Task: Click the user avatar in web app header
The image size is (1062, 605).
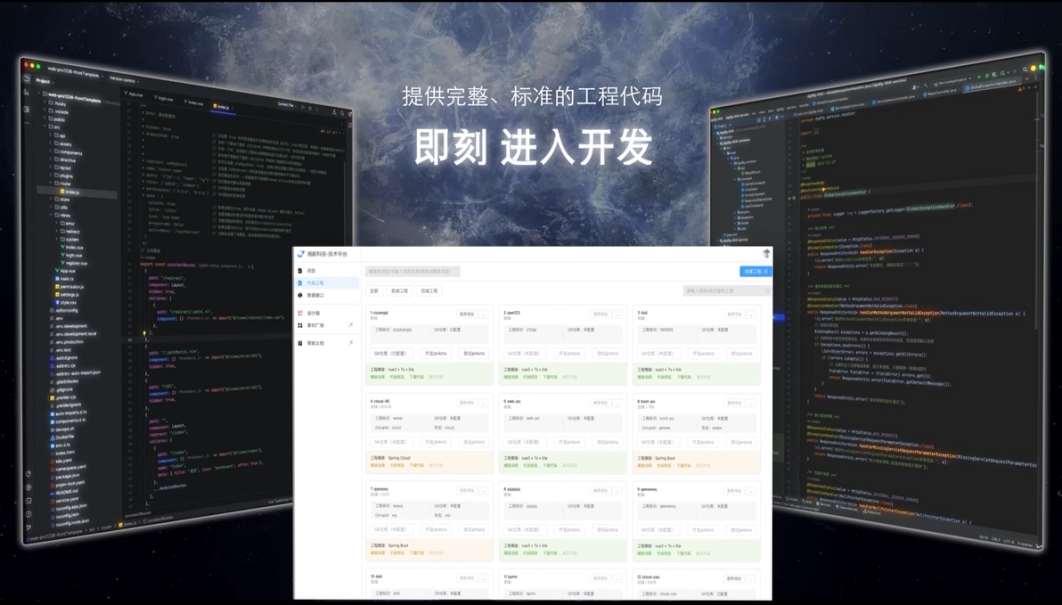Action: (x=766, y=253)
